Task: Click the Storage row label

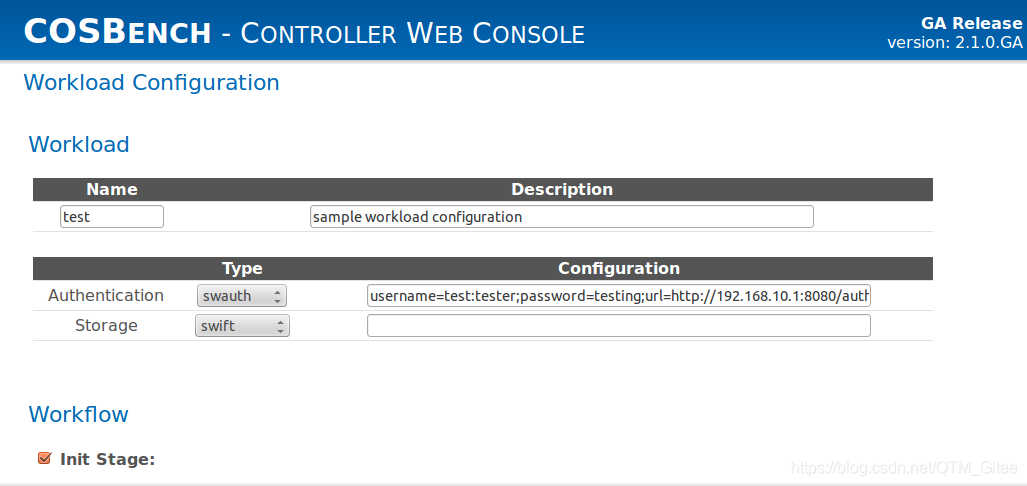Action: click(x=106, y=326)
